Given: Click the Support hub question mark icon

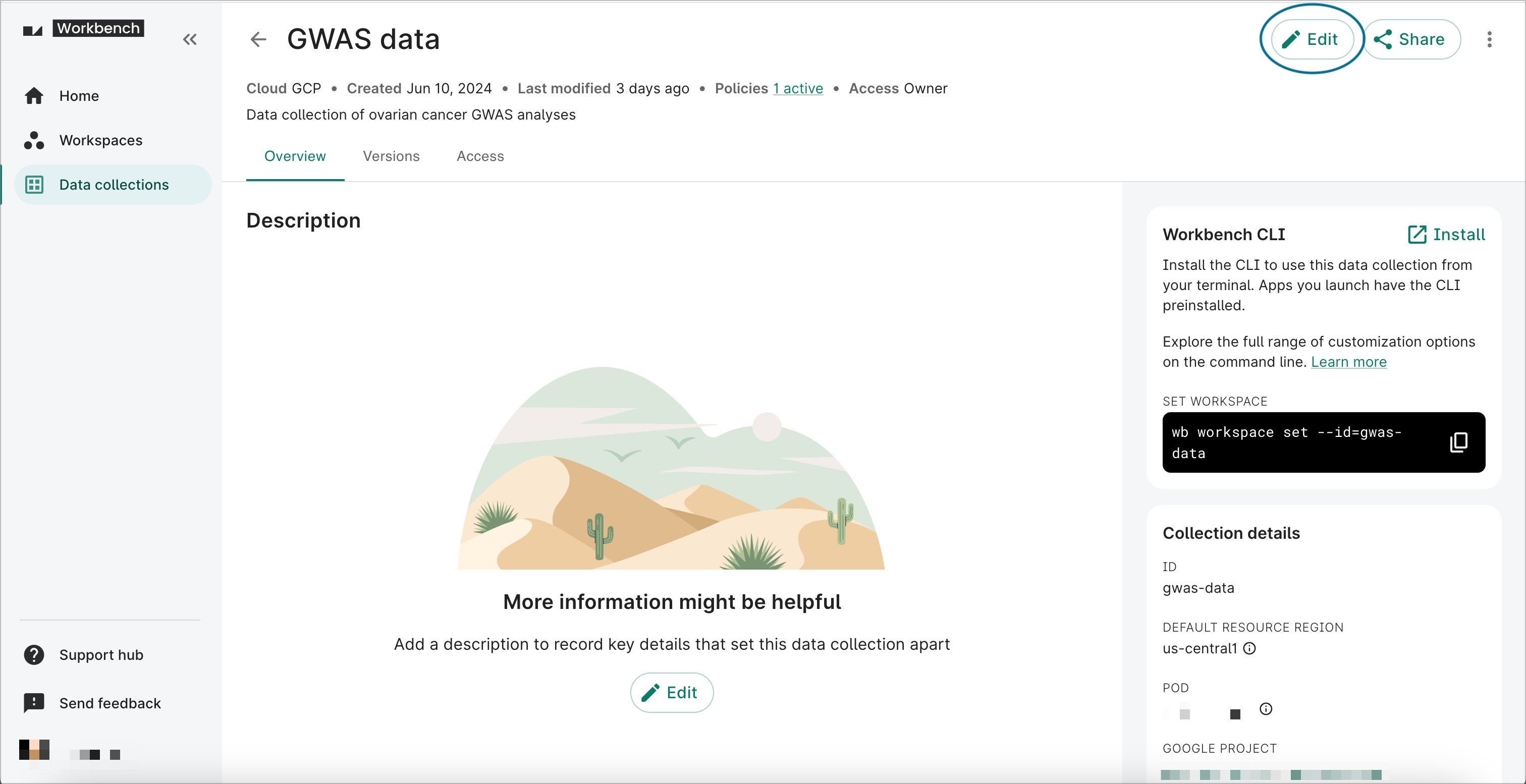Looking at the screenshot, I should (34, 654).
